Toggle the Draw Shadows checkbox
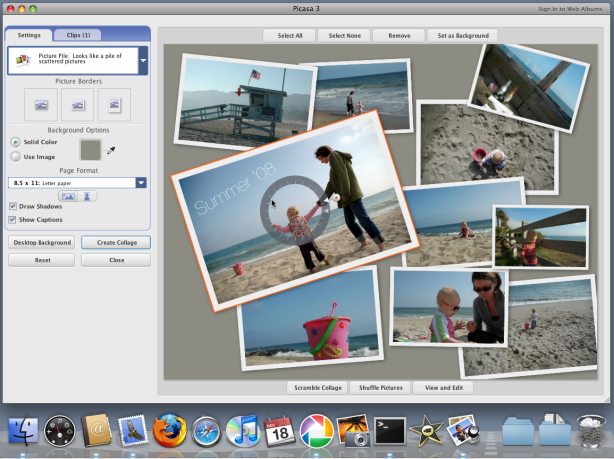This screenshot has height=459, width=614. [13, 206]
